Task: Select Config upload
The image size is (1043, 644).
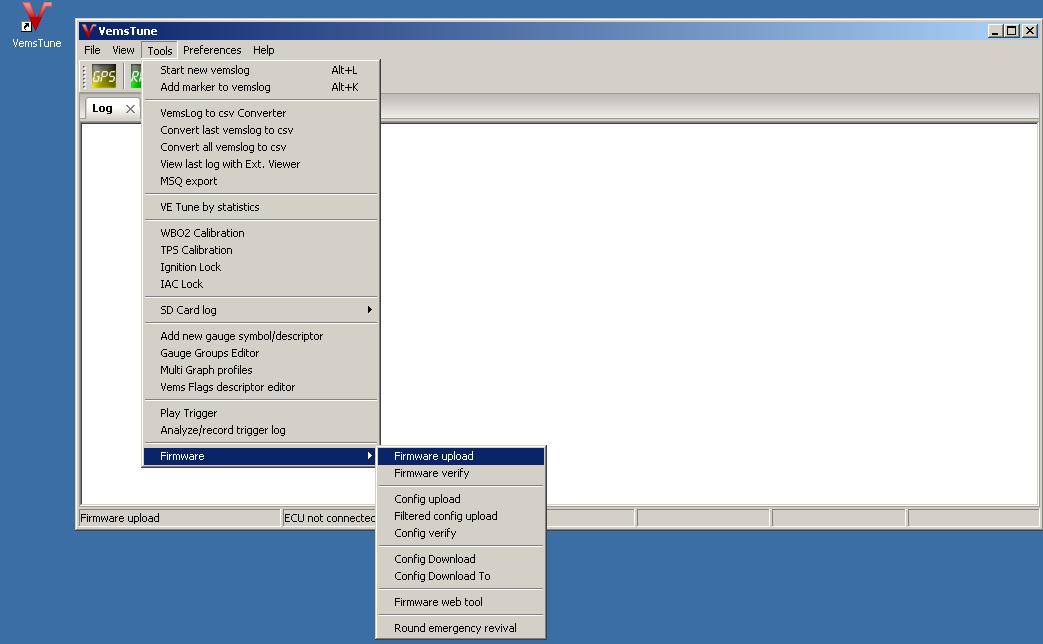Action: pyautogui.click(x=460, y=499)
